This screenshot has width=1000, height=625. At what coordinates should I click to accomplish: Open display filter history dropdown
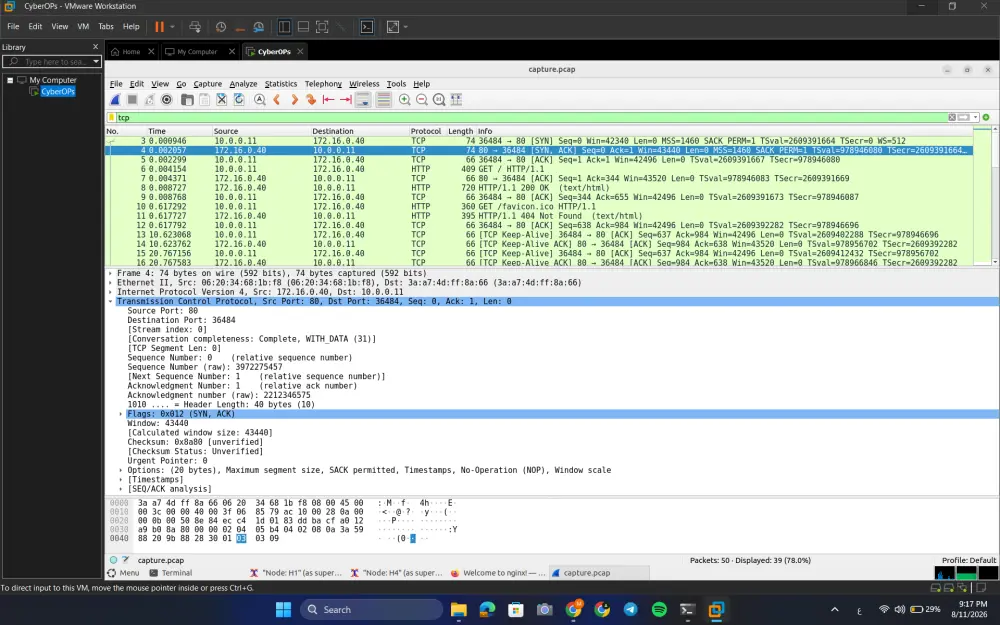(975, 117)
